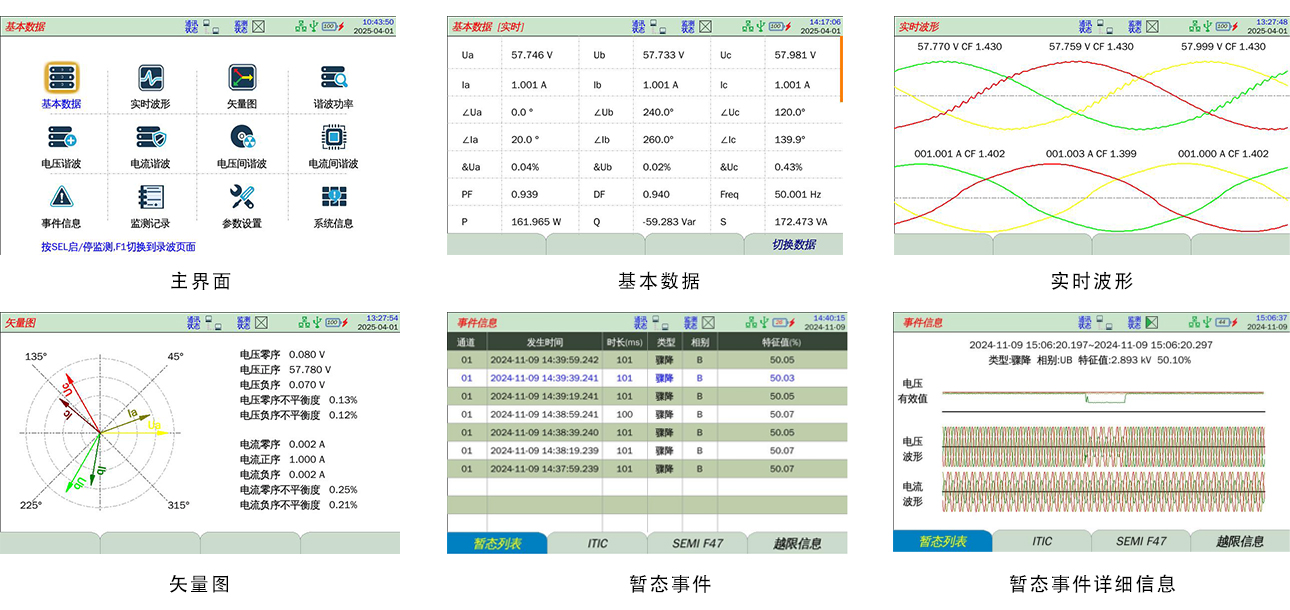The height and width of the screenshot is (610, 1290).
Task: Click the 类型:骤降 相别:UB event summary line
Action: point(1088,360)
